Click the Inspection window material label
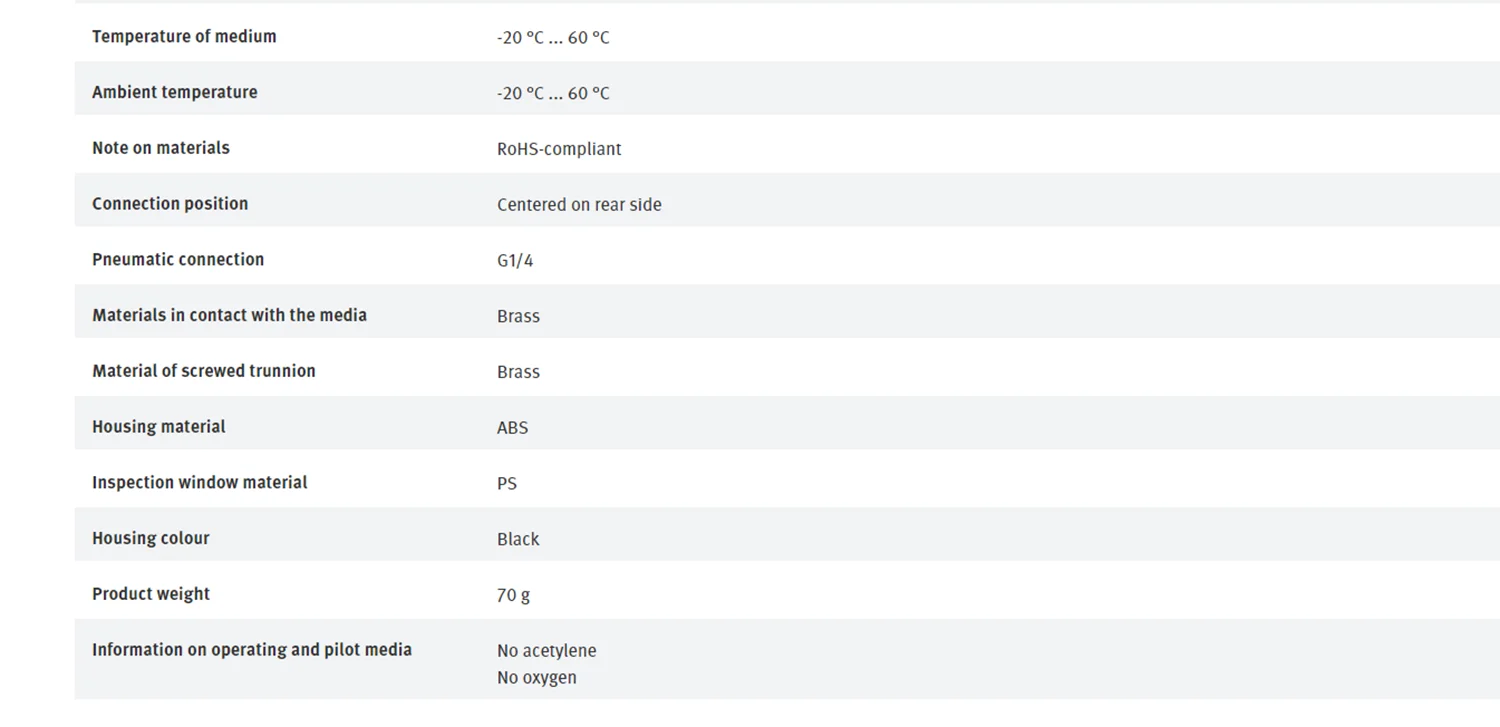1500x727 pixels. [x=200, y=482]
